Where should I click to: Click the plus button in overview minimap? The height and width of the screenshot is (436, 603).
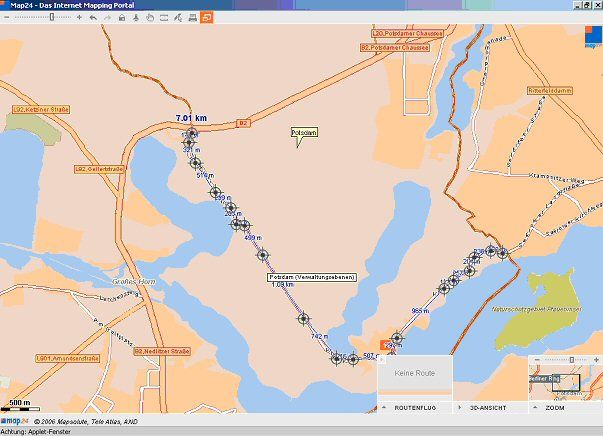pos(596,360)
